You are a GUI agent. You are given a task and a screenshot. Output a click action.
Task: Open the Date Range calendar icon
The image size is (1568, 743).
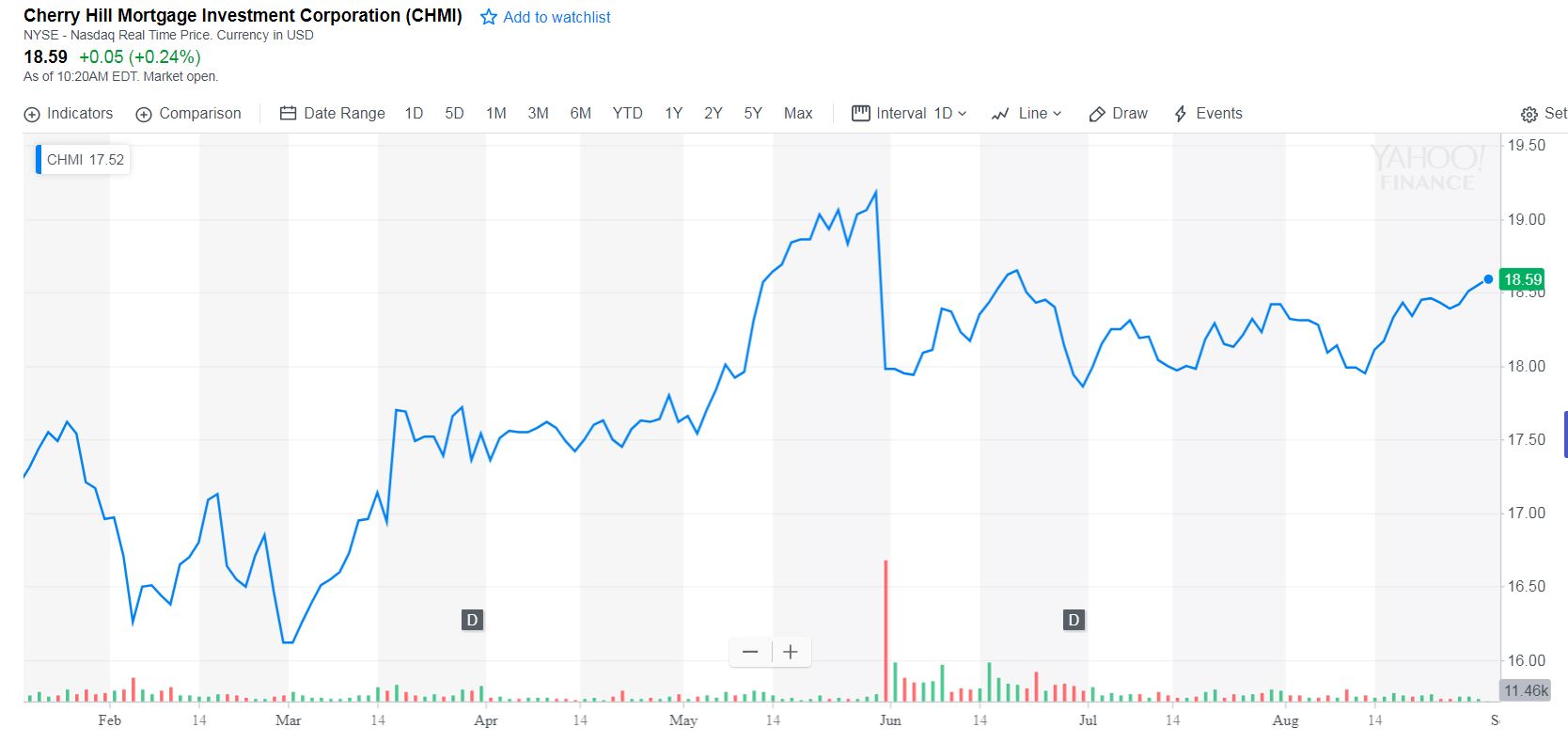click(x=289, y=114)
